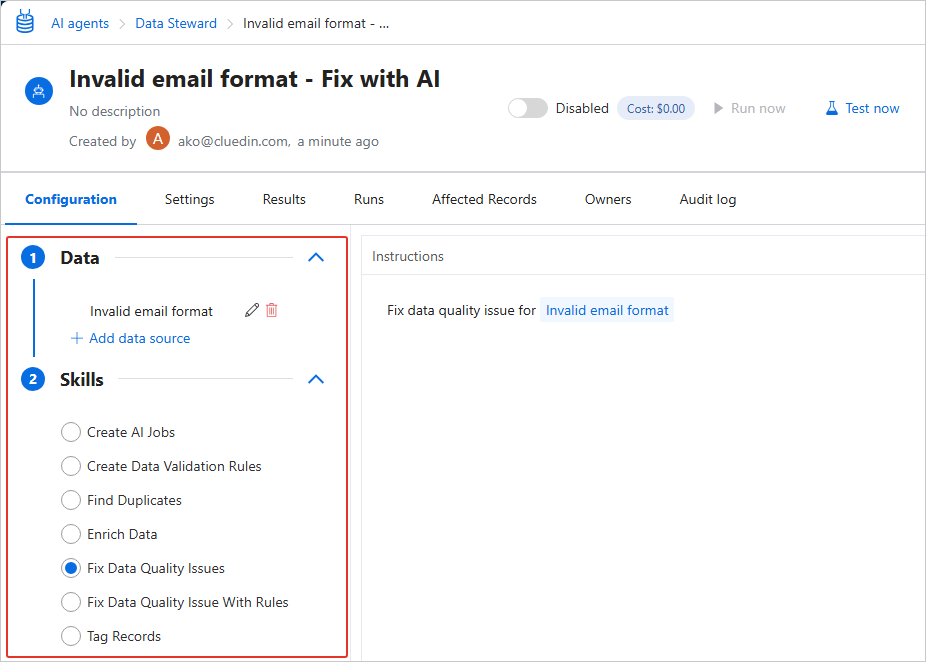Click the Run now button
The height and width of the screenshot is (662, 926).
pos(749,108)
